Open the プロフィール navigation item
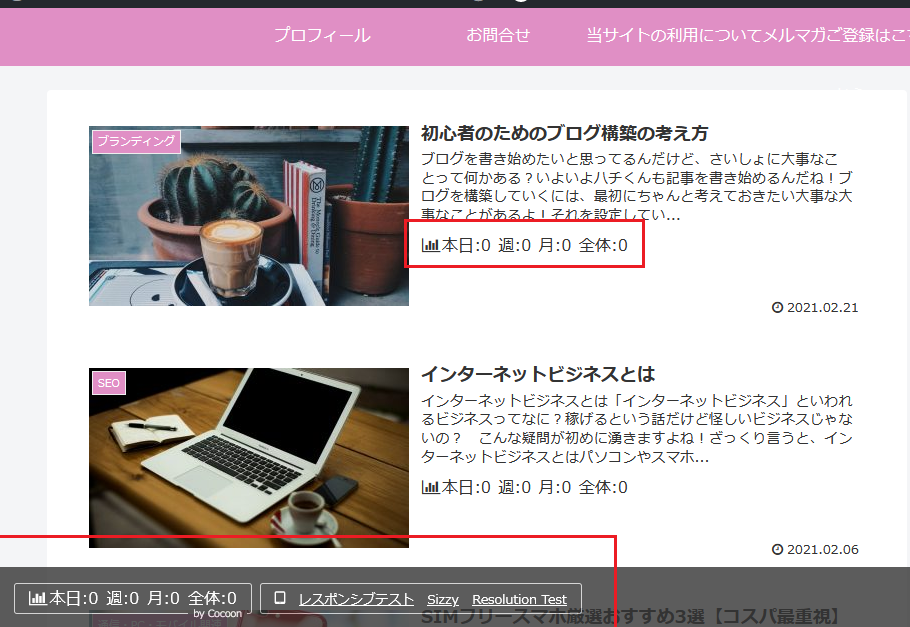910x627 pixels. coord(322,35)
